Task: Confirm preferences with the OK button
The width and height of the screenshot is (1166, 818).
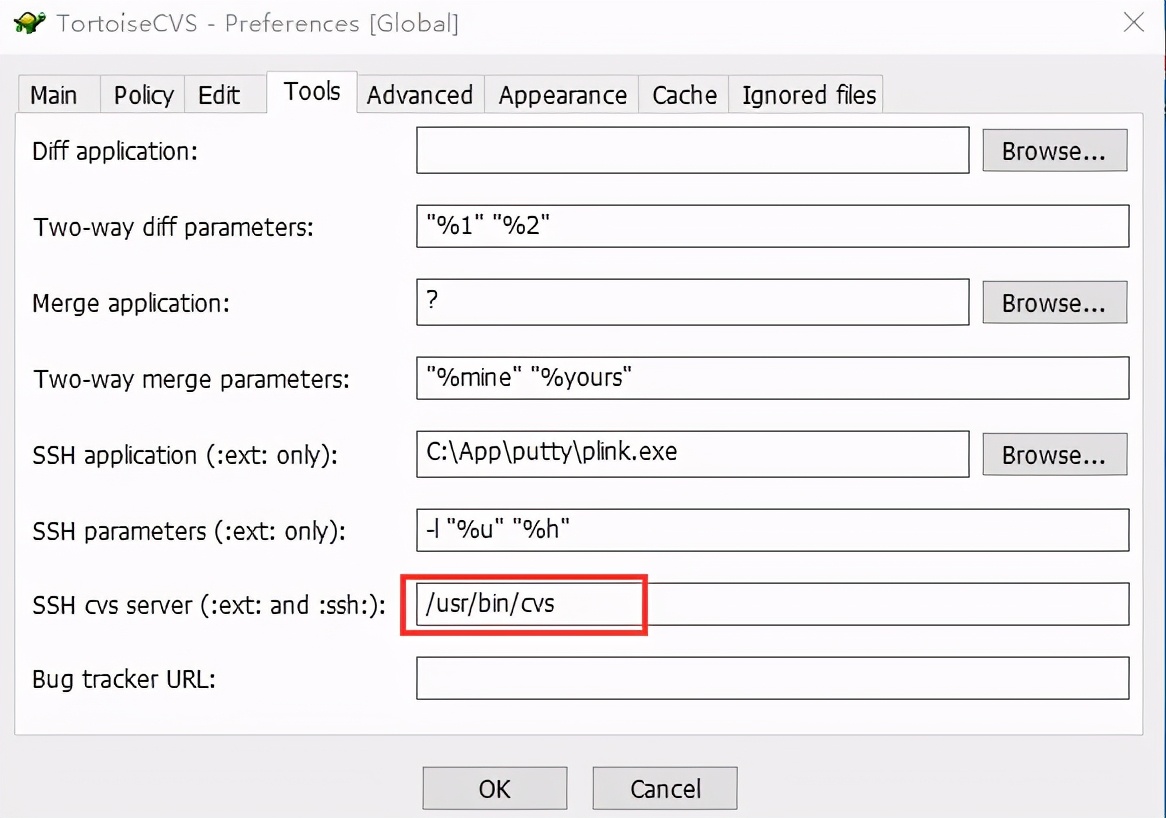Action: [494, 789]
